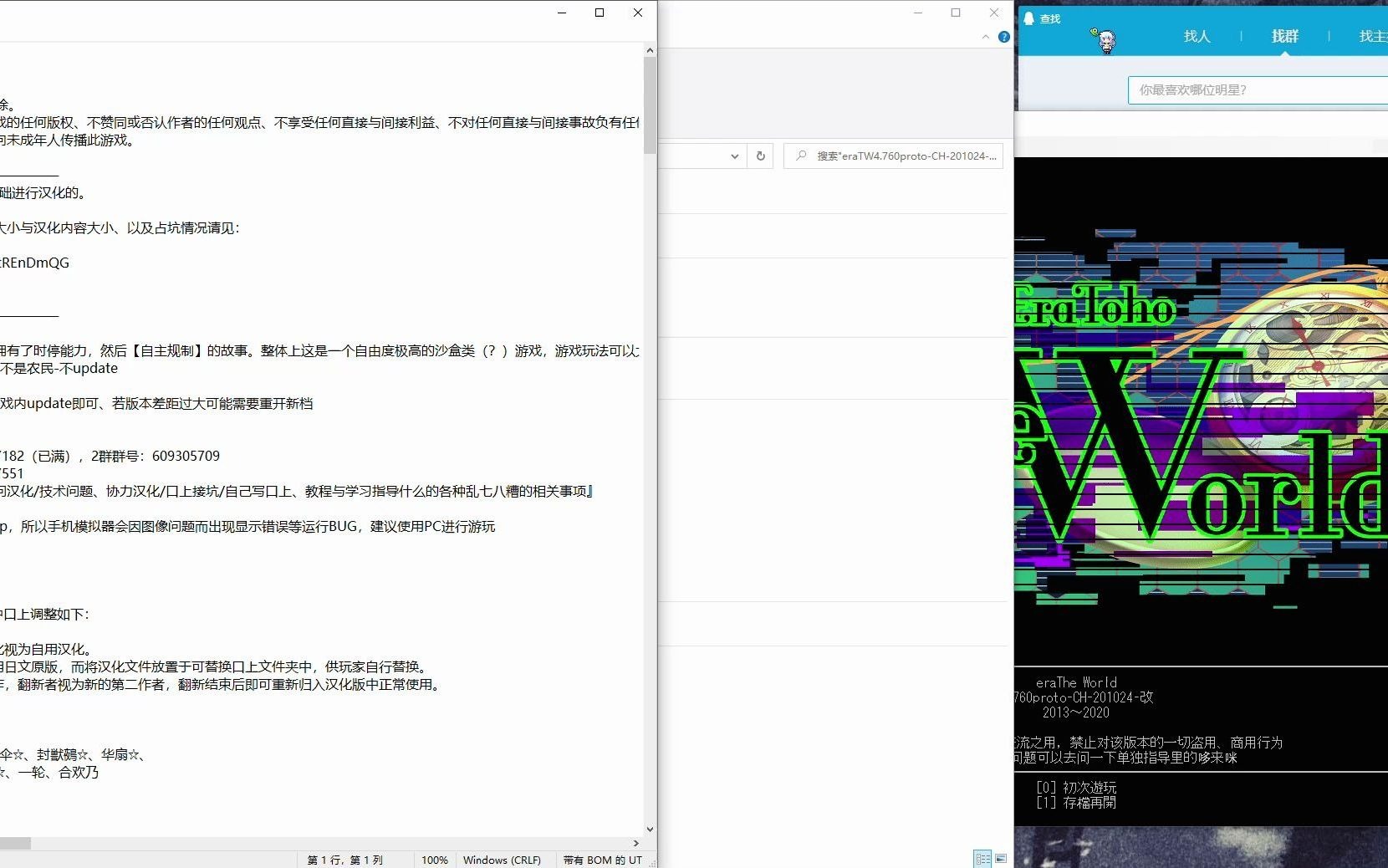The height and width of the screenshot is (868, 1388).
Task: Close the Explorer window
Action: click(994, 13)
